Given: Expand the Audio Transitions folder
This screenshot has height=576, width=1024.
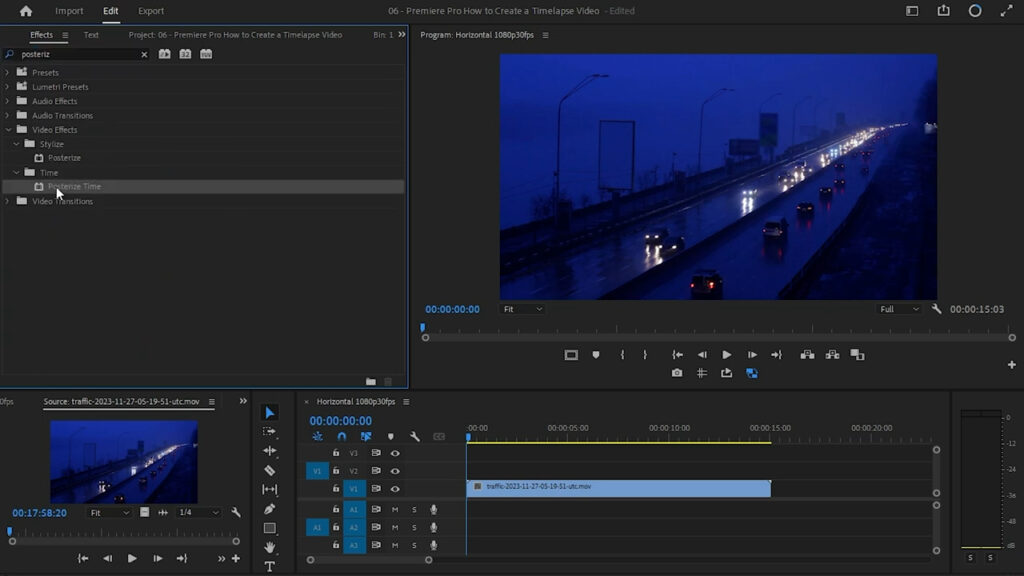Looking at the screenshot, I should (x=7, y=116).
